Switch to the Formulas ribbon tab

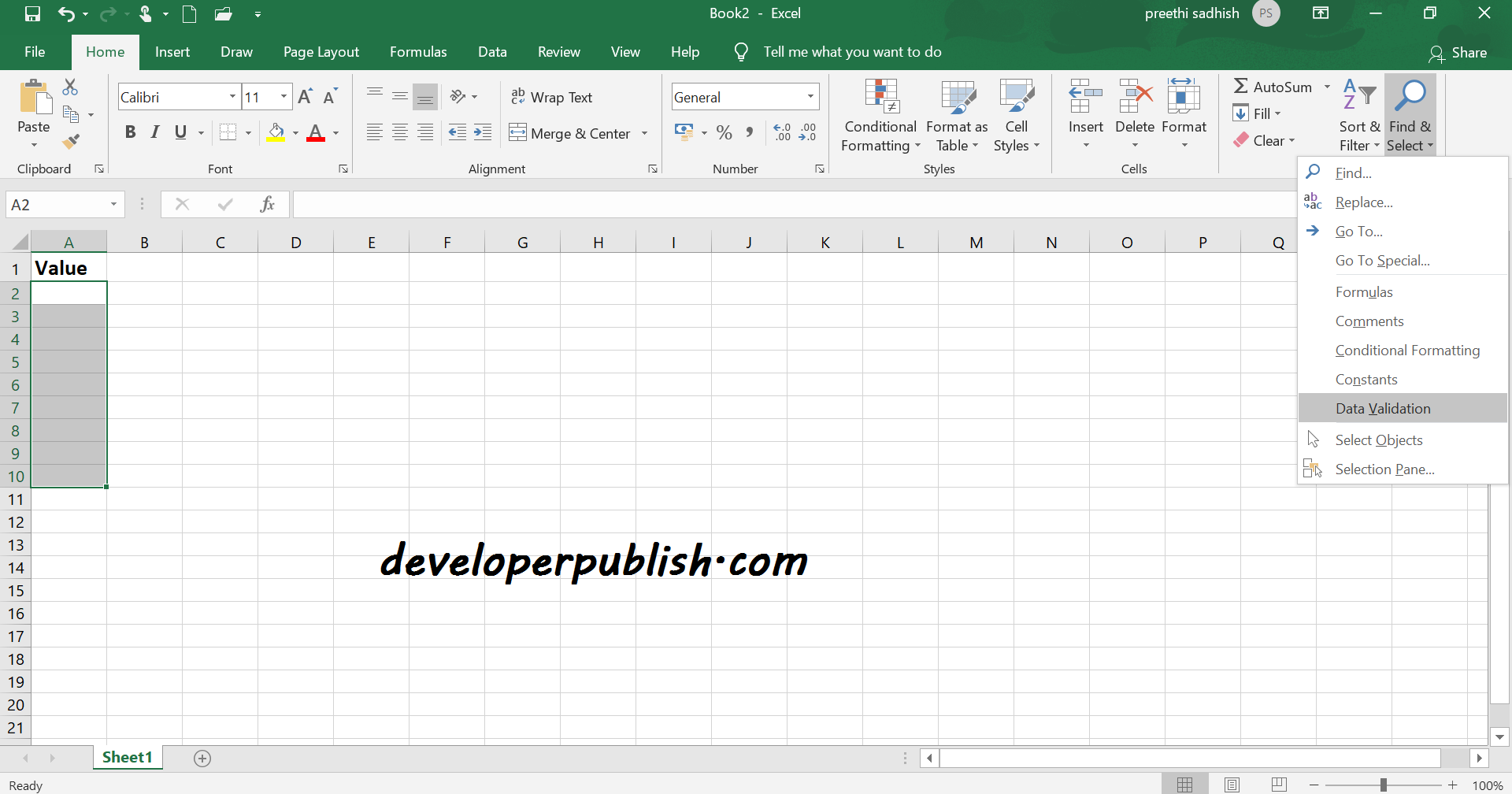coord(418,52)
